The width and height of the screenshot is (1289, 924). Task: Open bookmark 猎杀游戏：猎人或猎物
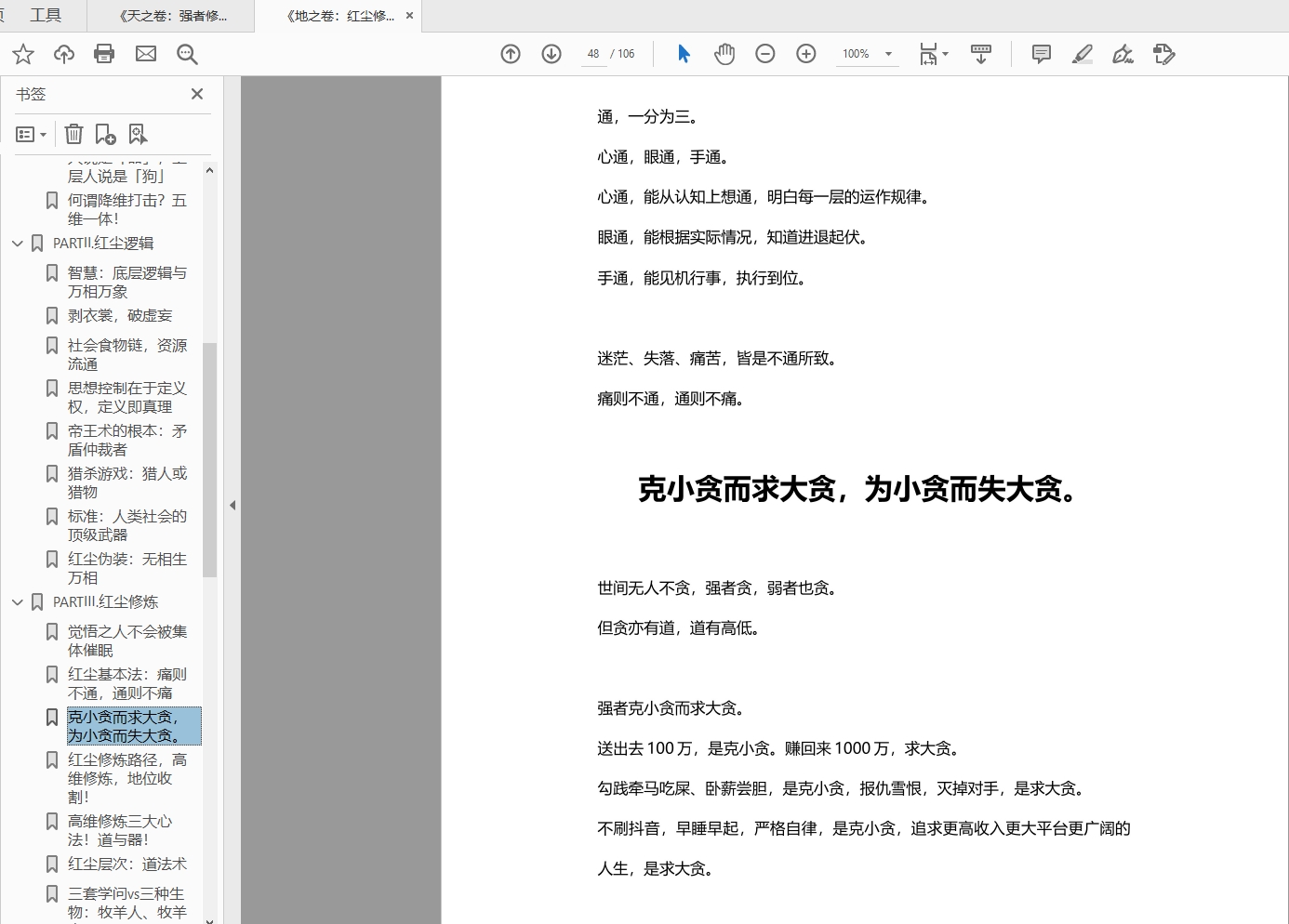126,482
